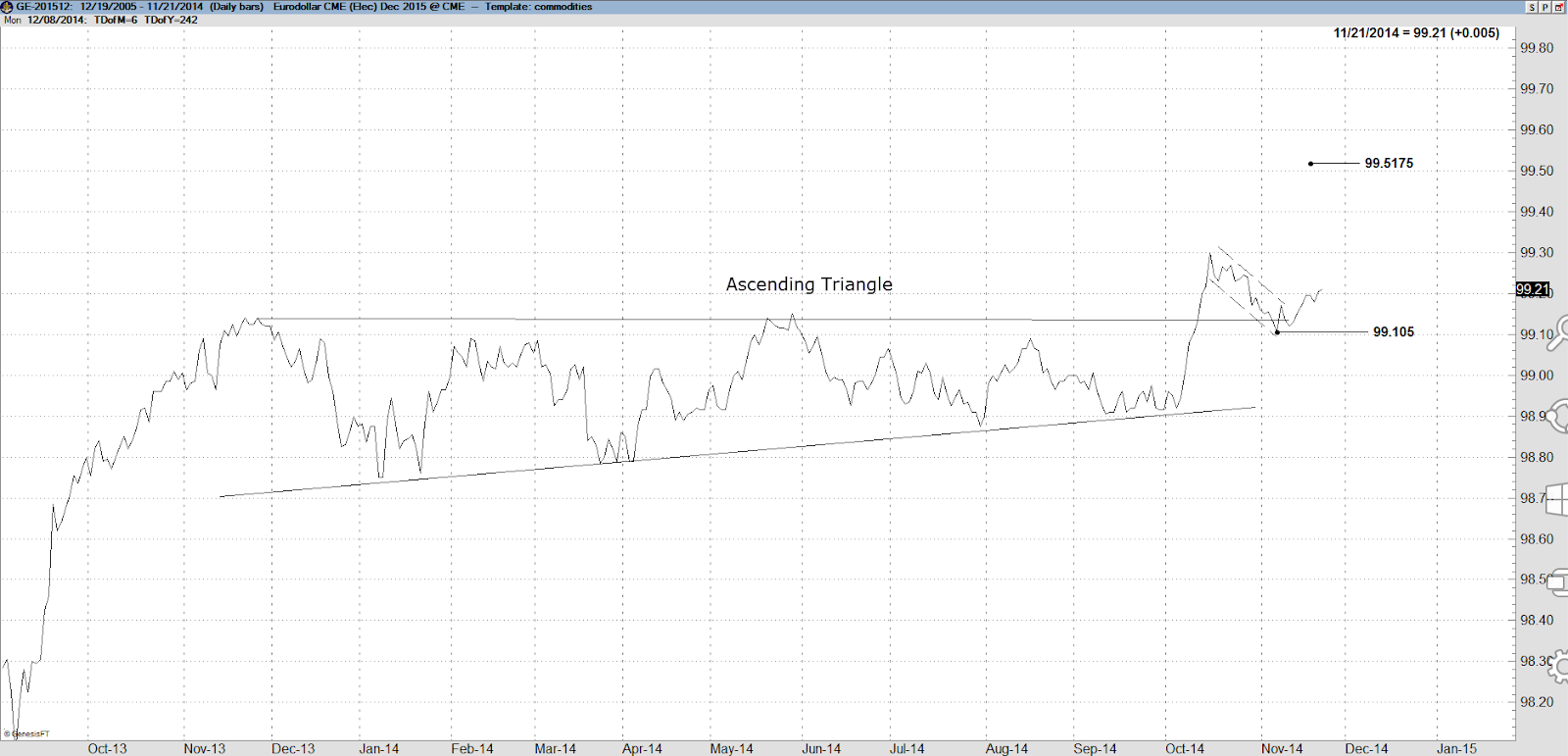Click the Mon 12/08/2014 cursor date readout
1568x756 pixels.
pos(45,20)
